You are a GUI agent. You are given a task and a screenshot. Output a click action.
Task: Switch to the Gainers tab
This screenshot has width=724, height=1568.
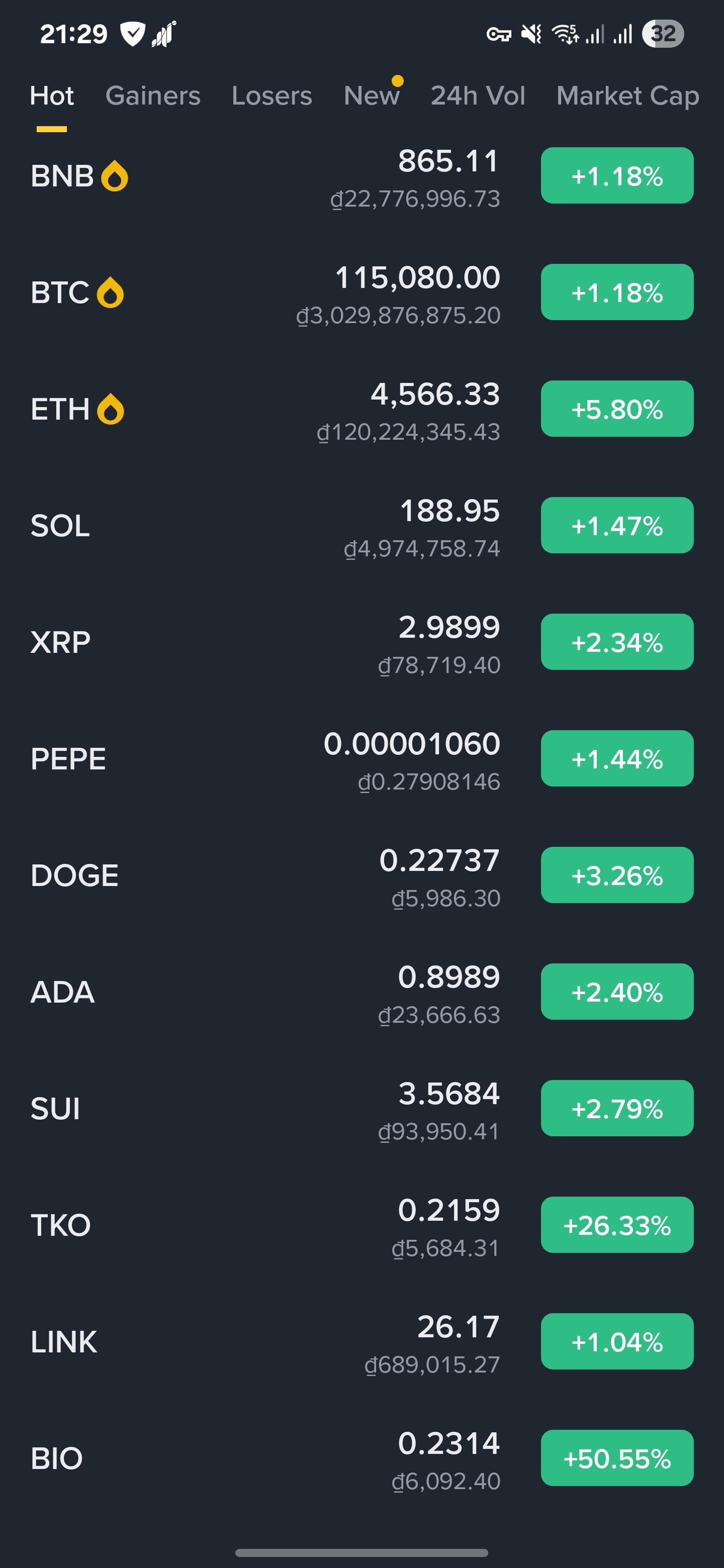[153, 95]
